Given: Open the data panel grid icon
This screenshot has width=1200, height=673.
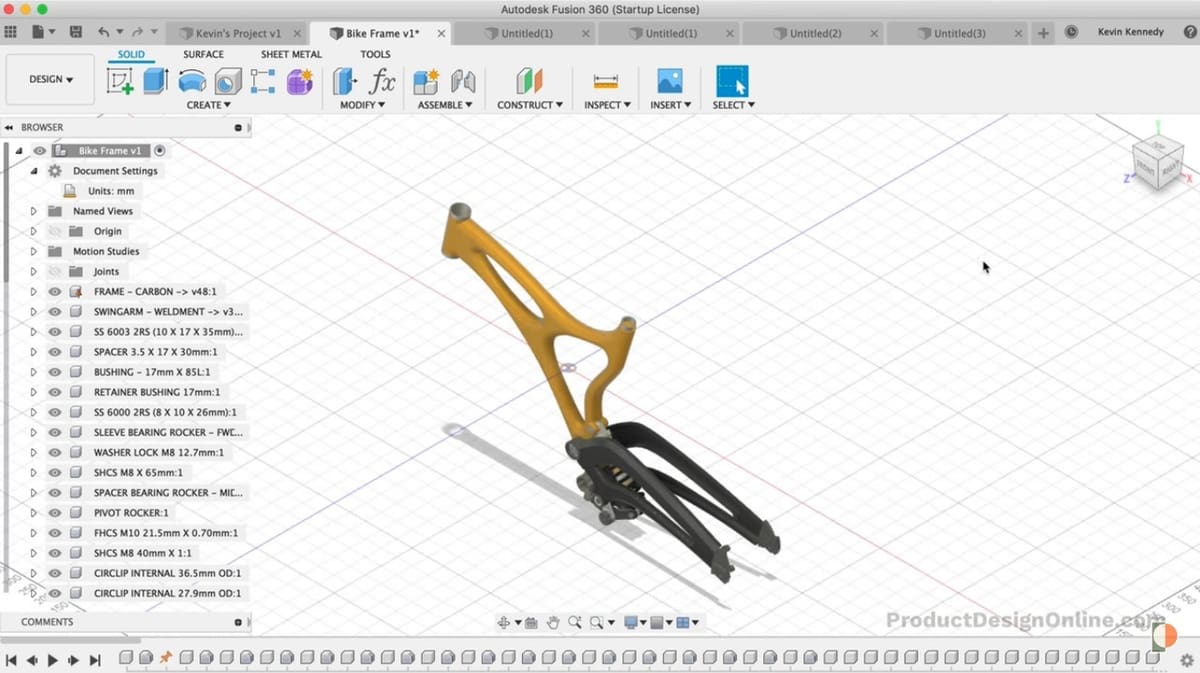Looking at the screenshot, I should click(x=11, y=32).
